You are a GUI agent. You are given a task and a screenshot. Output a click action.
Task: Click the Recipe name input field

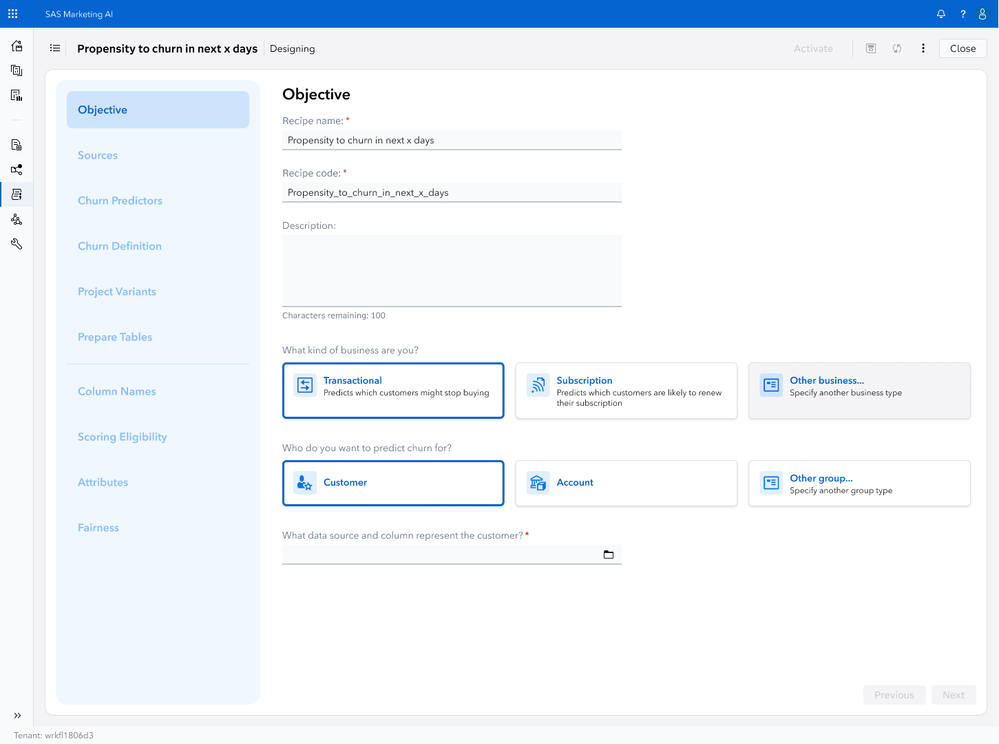click(452, 141)
